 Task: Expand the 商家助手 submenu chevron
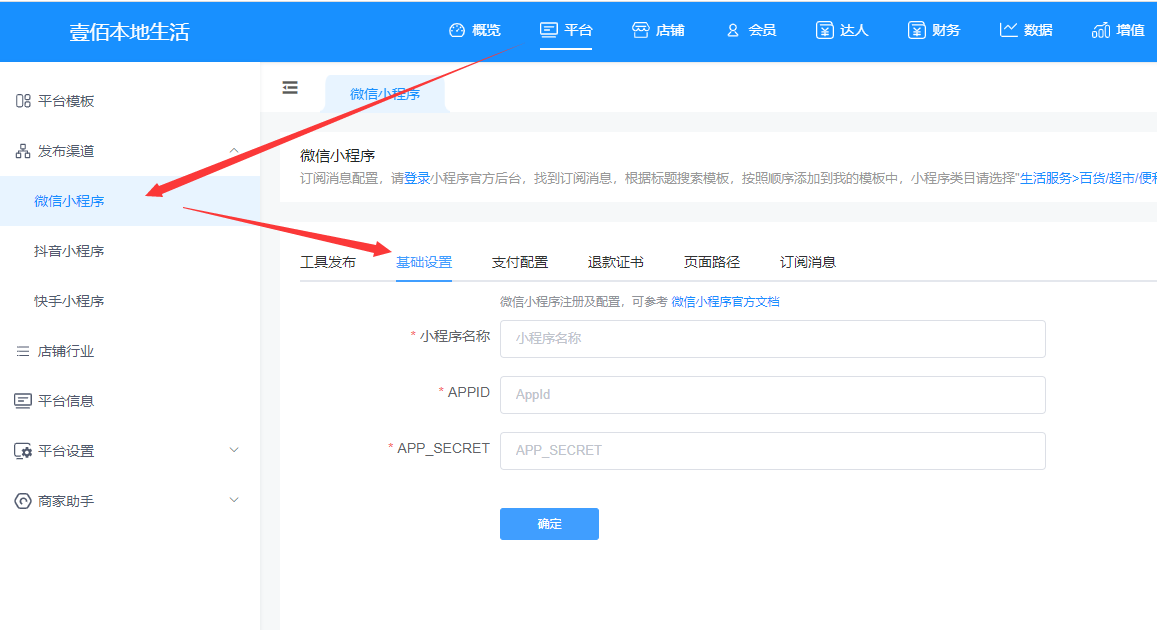[x=234, y=500]
